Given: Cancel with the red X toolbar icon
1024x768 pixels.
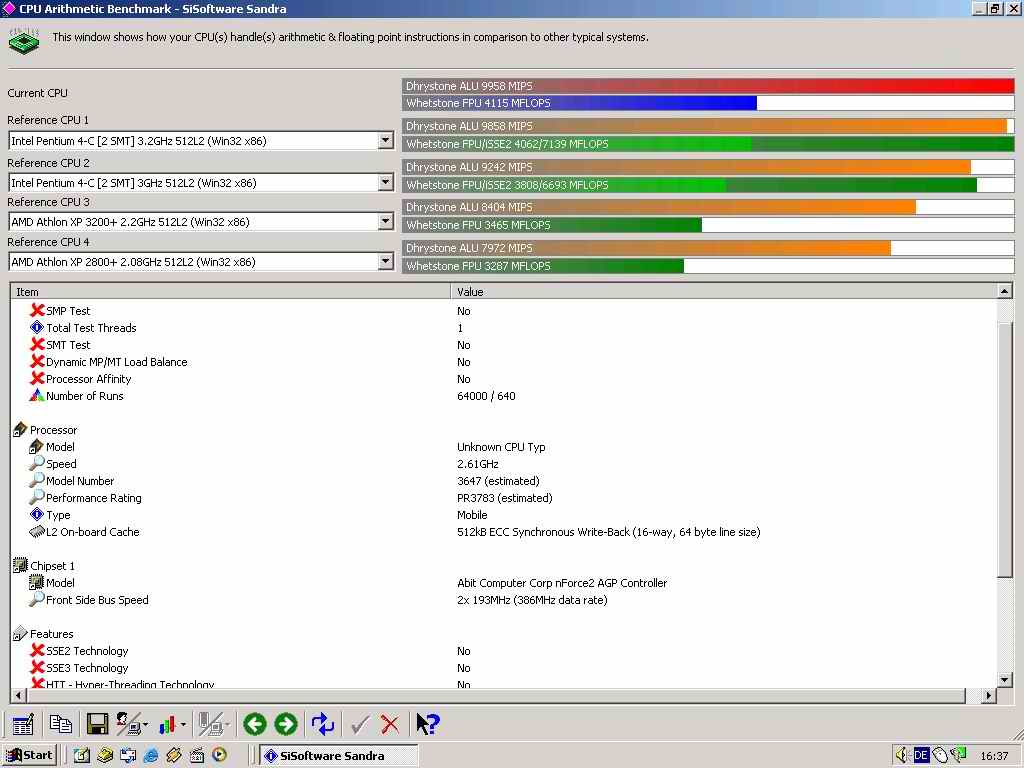Looking at the screenshot, I should (x=390, y=724).
